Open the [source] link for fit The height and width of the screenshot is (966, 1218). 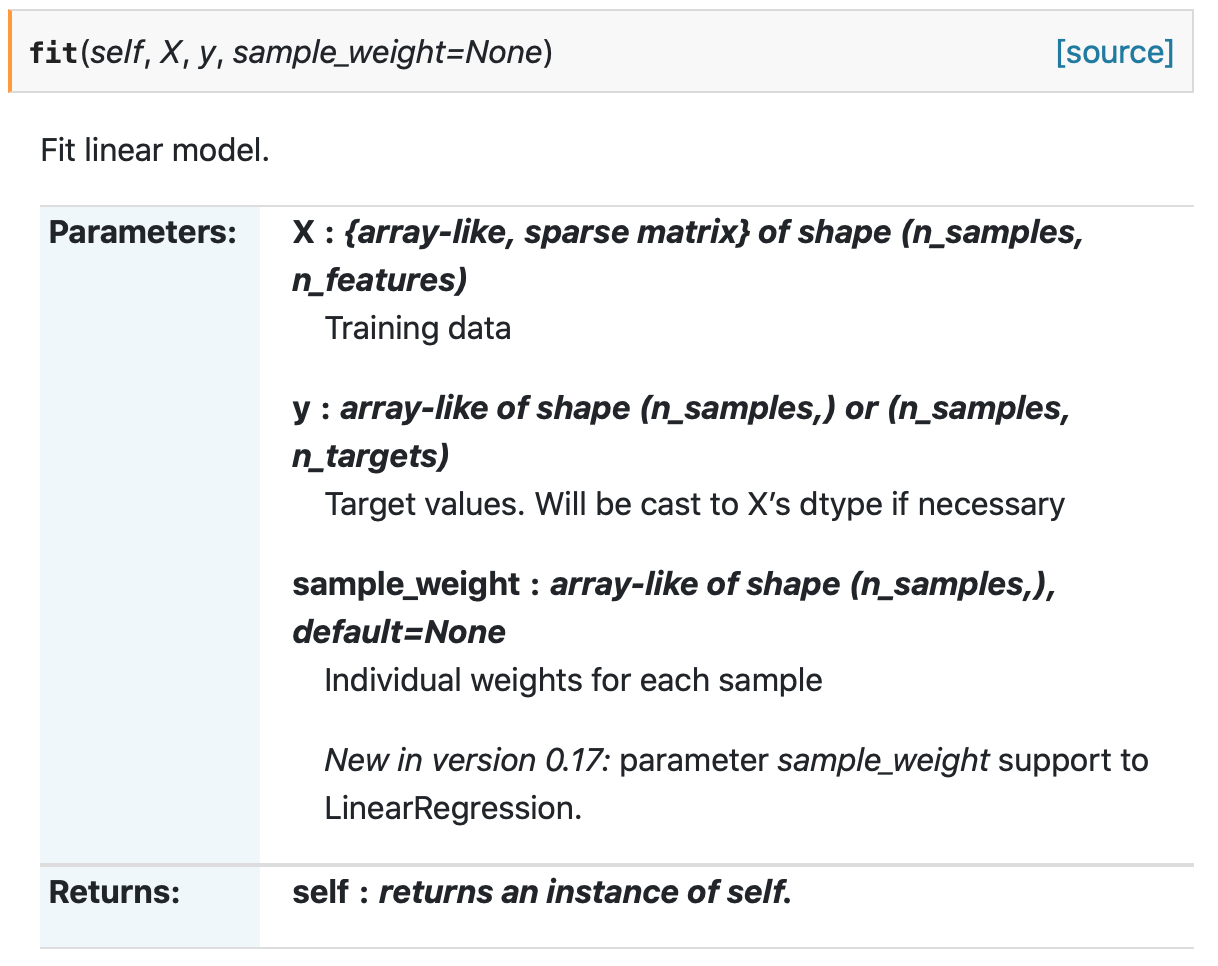(1114, 52)
